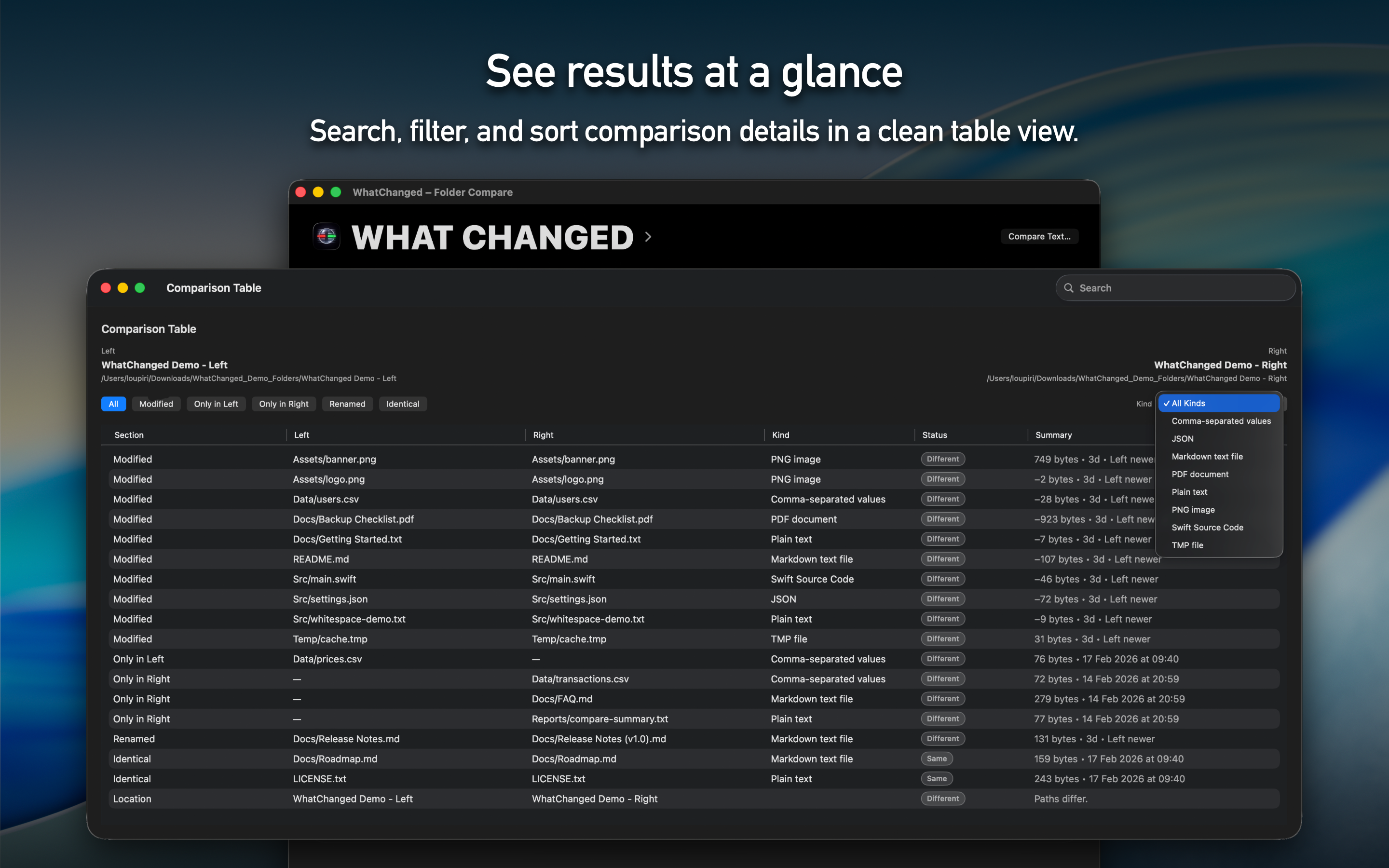
Task: Click WhatChanged Demo - Right folder title
Action: click(1220, 365)
